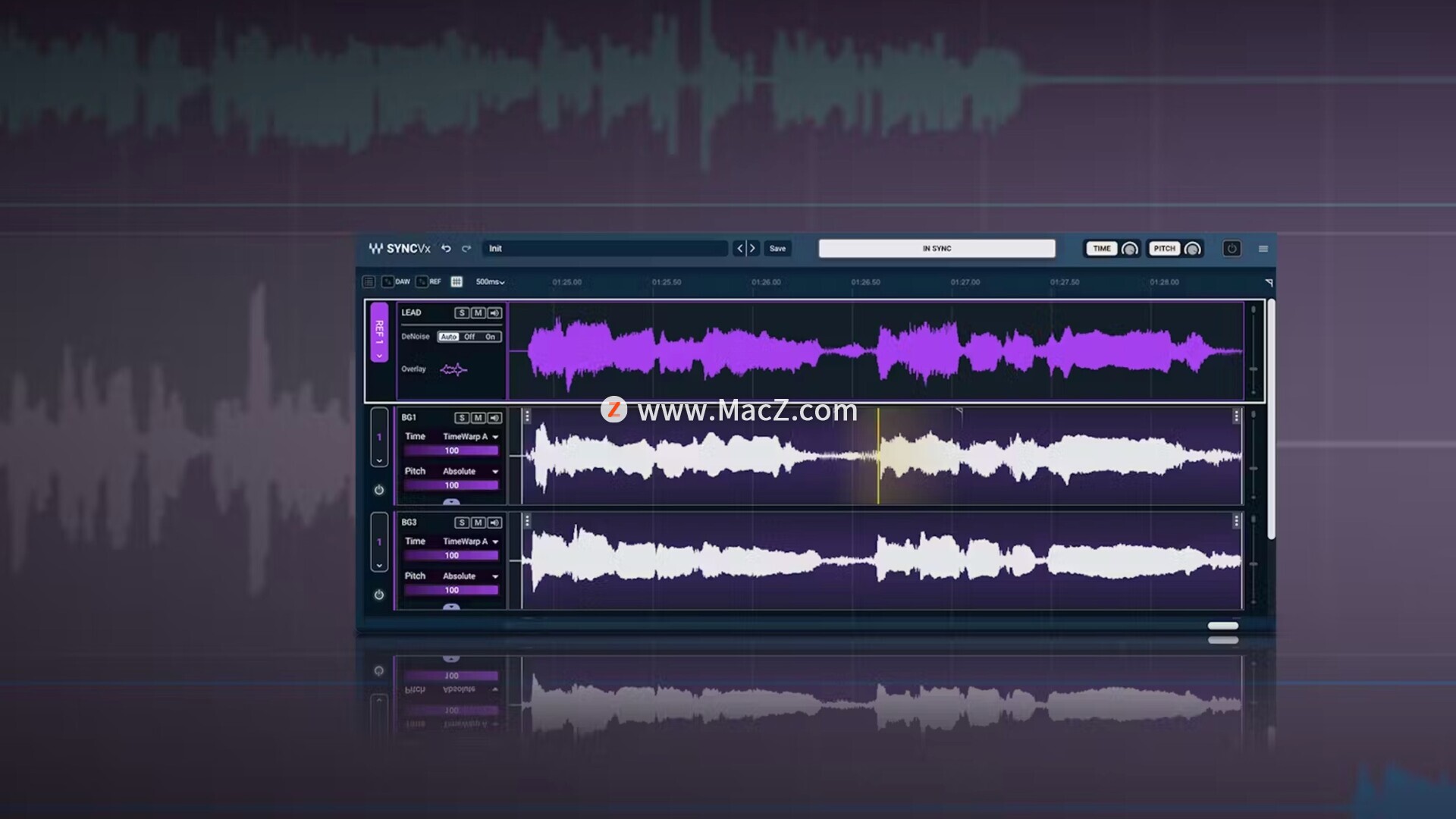Click the yellow playhead in BG1 waveform

coord(878,457)
